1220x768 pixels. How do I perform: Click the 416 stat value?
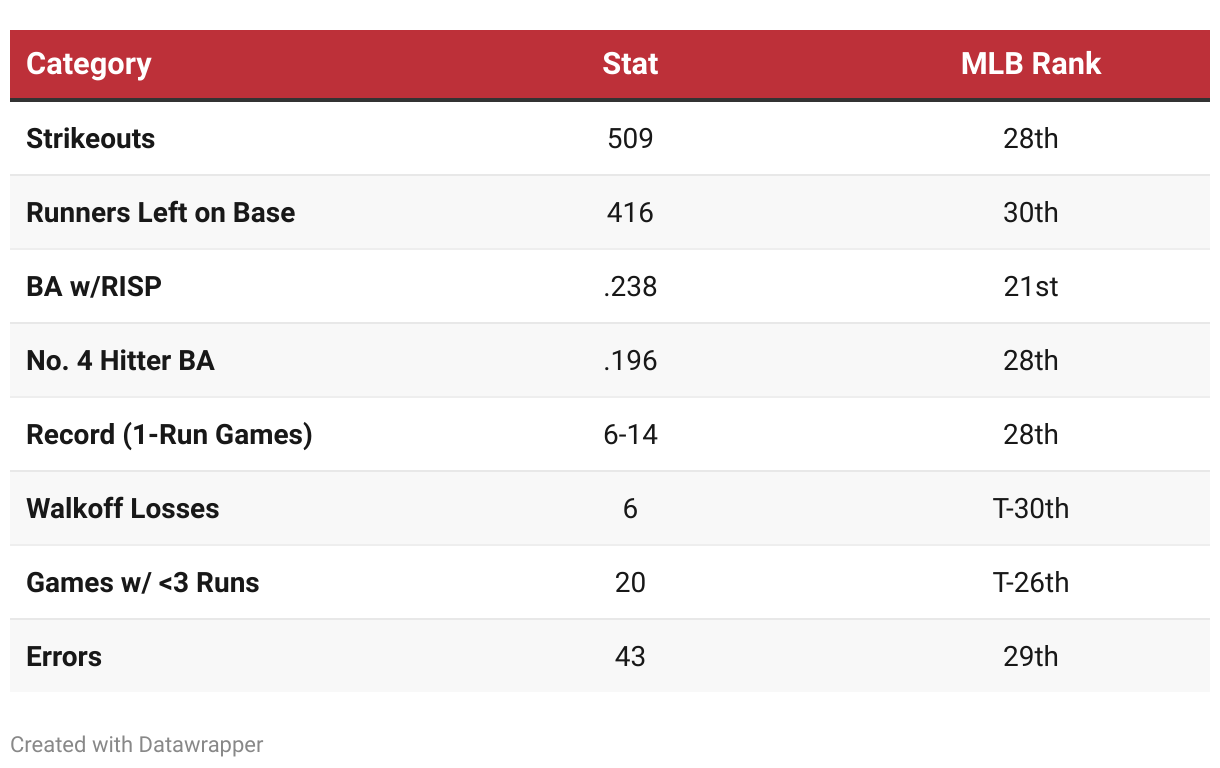pyautogui.click(x=630, y=212)
